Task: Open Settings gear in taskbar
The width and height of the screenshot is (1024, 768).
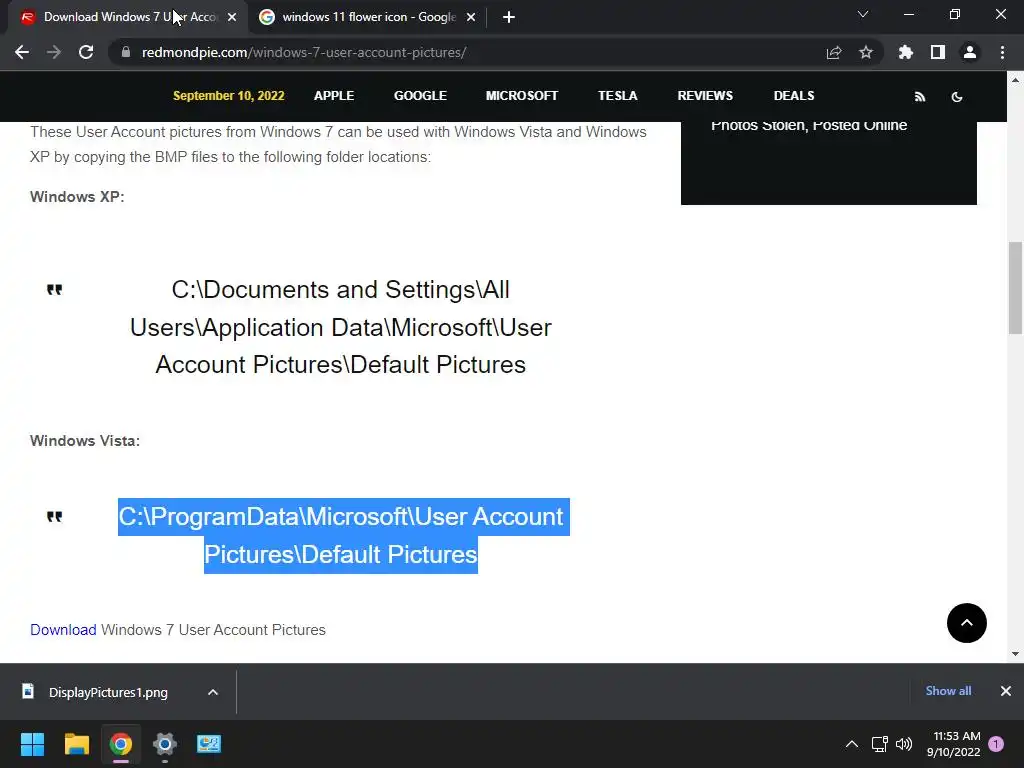Action: click(x=165, y=744)
